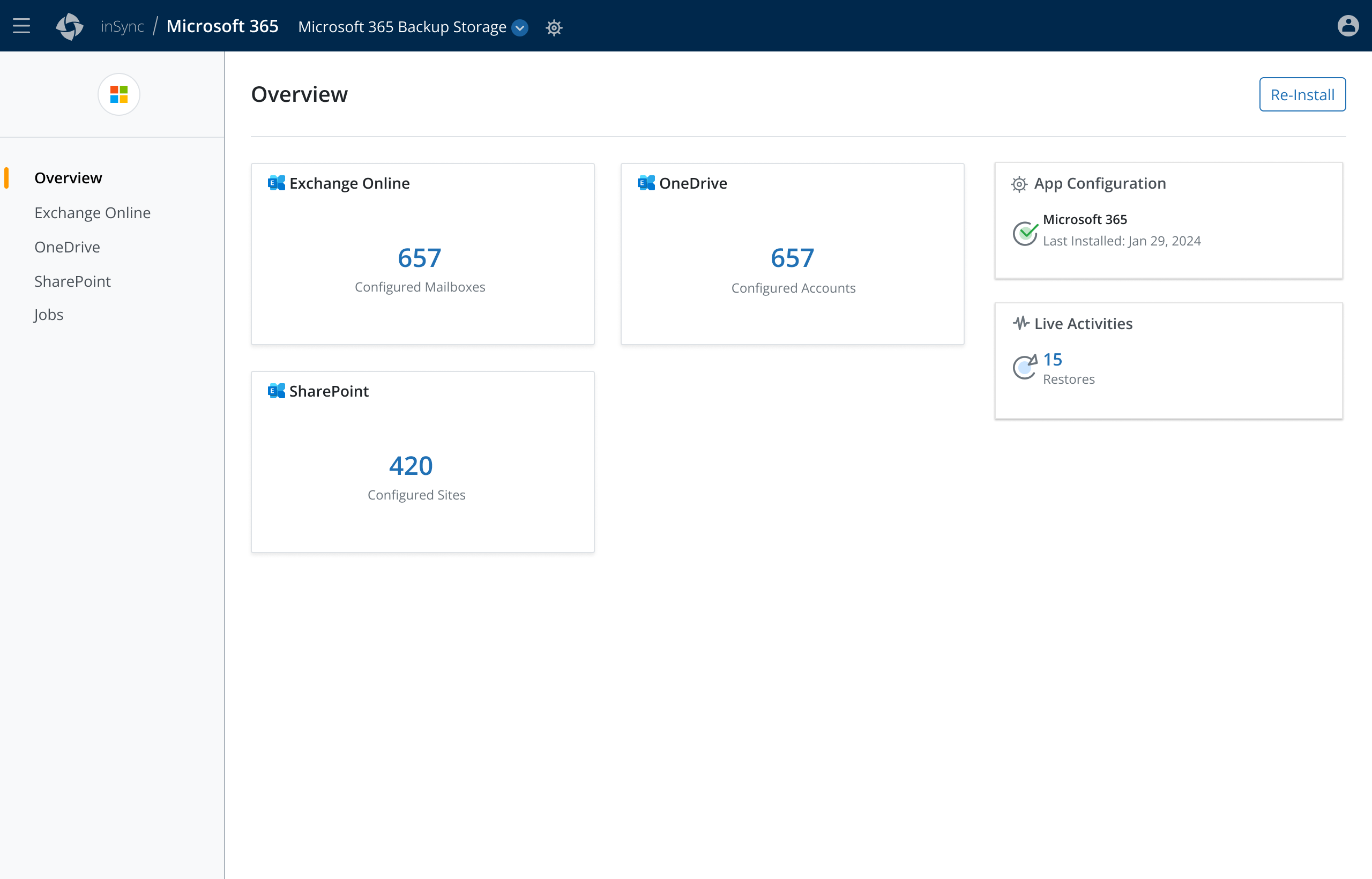The width and height of the screenshot is (1372, 879).
Task: Click the restore activity icon
Action: [x=1025, y=367]
